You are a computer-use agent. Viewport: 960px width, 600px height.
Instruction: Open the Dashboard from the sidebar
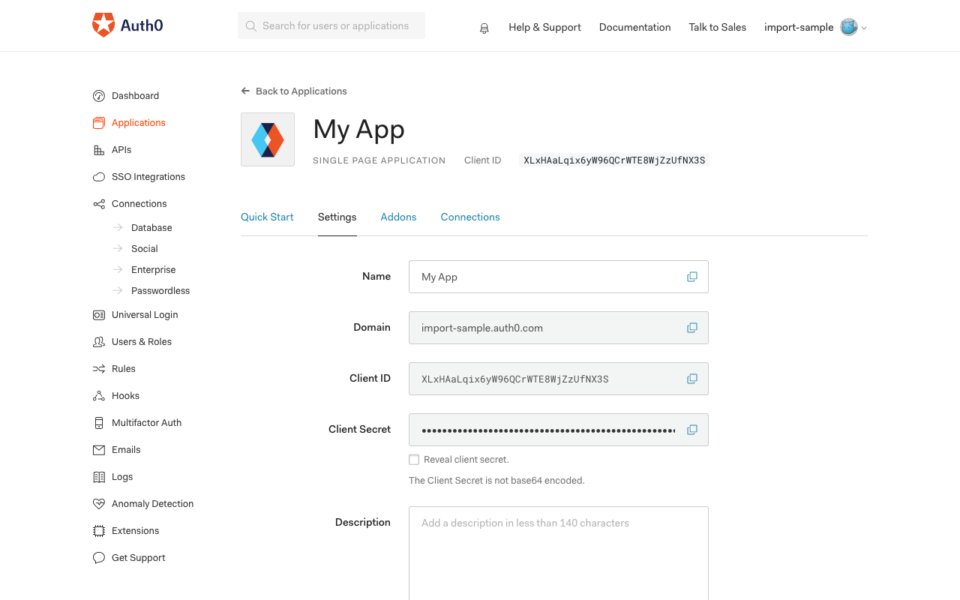tap(98, 95)
